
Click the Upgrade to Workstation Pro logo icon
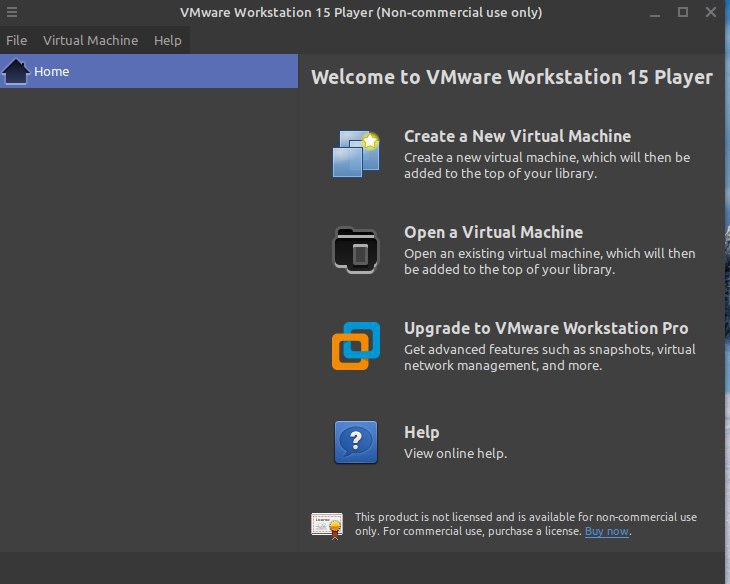point(356,346)
